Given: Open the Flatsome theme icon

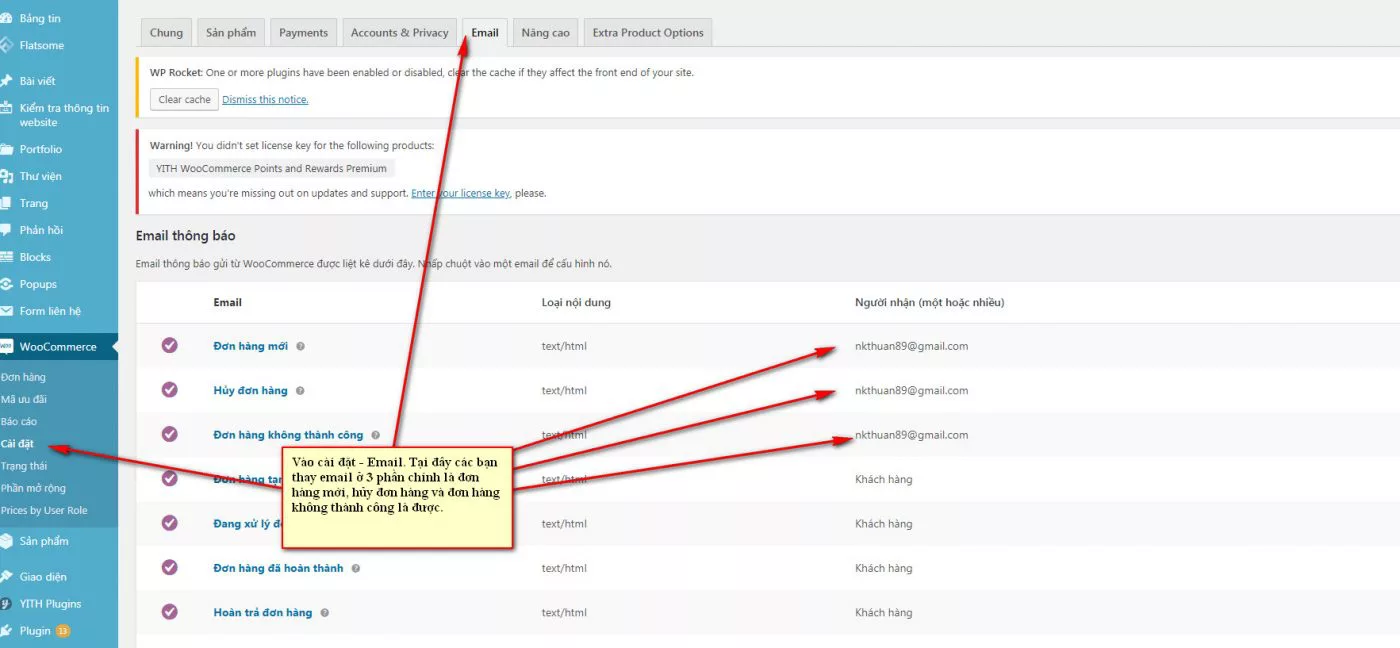Looking at the screenshot, I should pos(10,45).
